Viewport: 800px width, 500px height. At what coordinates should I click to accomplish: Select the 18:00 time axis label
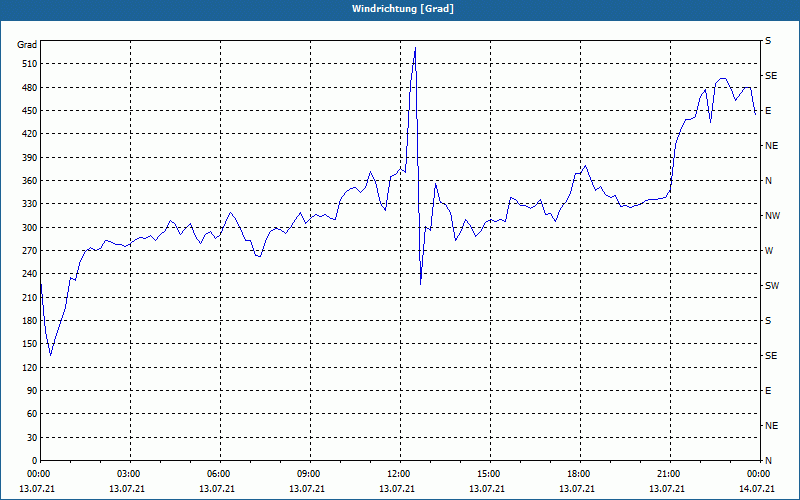coord(577,474)
